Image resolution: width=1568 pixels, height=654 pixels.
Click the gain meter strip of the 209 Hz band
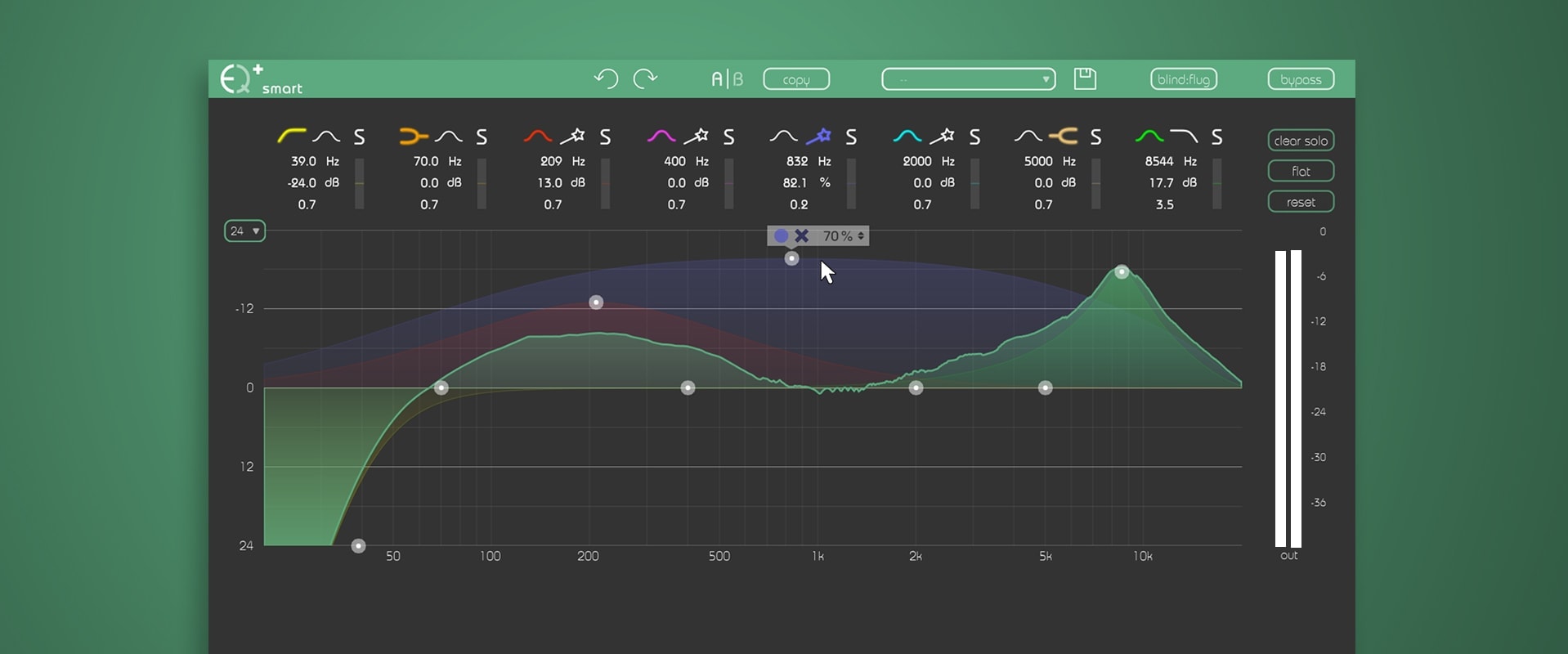point(605,183)
